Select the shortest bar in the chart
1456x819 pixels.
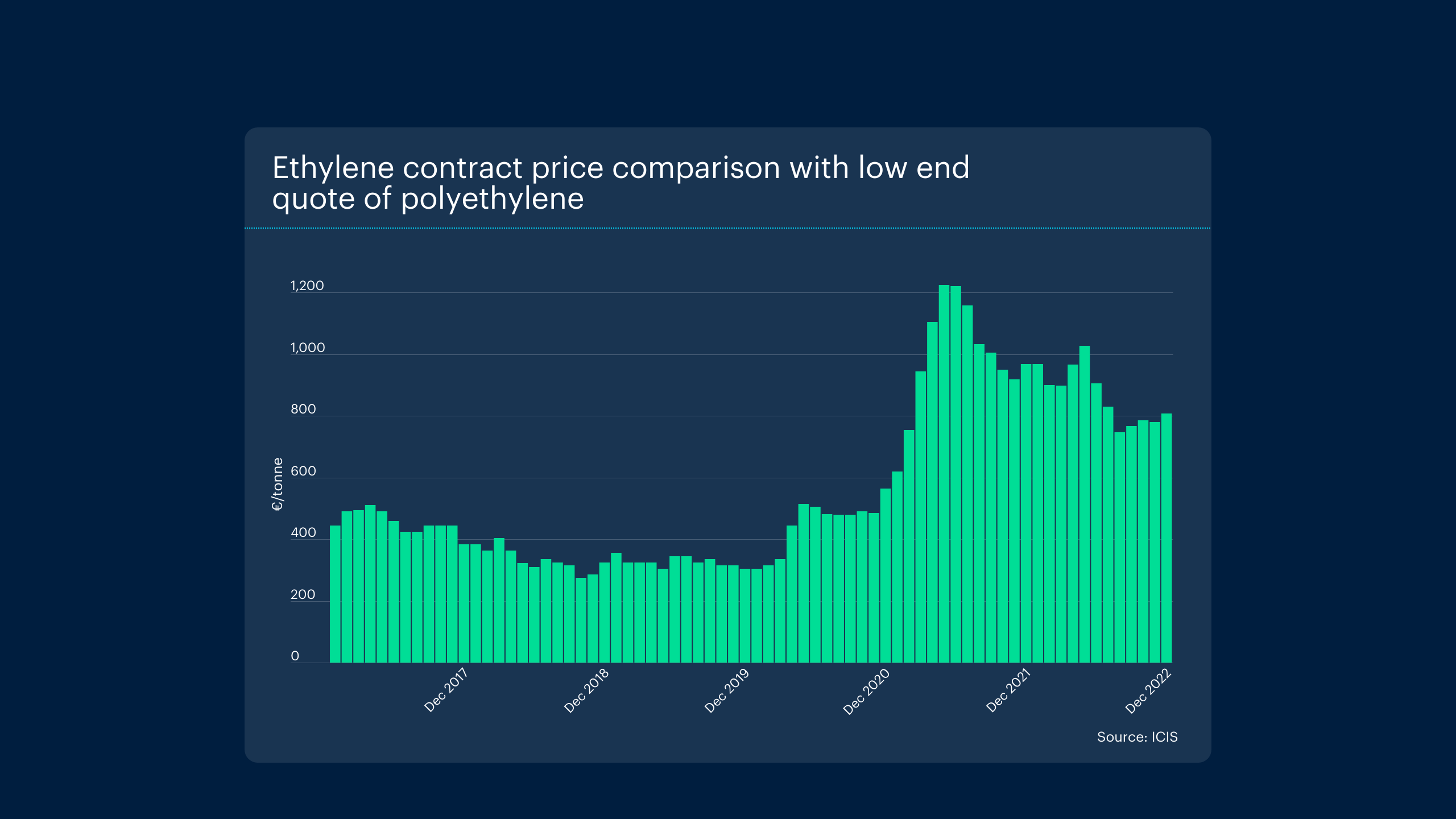click(x=581, y=620)
